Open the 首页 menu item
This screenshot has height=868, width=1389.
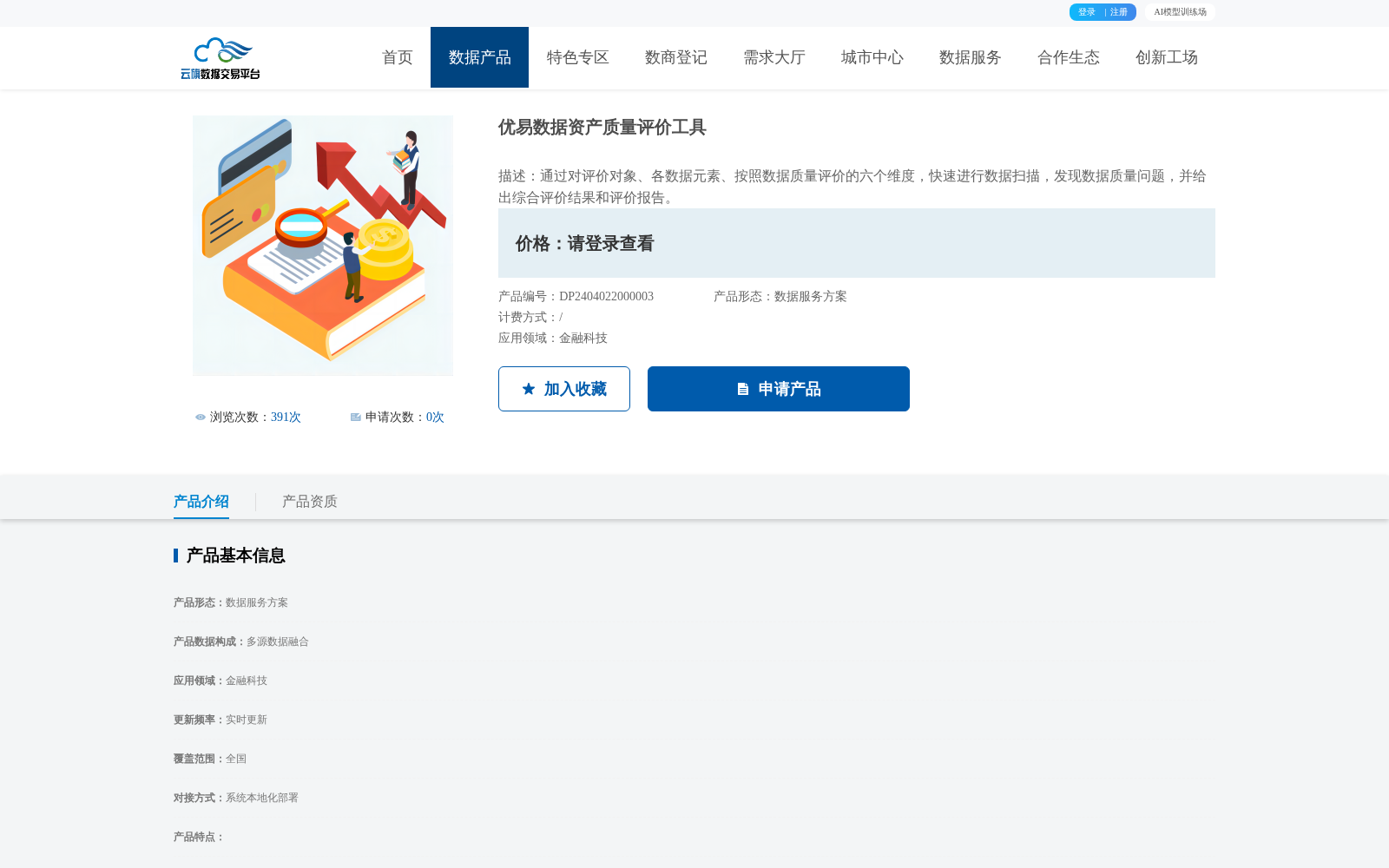pos(398,57)
